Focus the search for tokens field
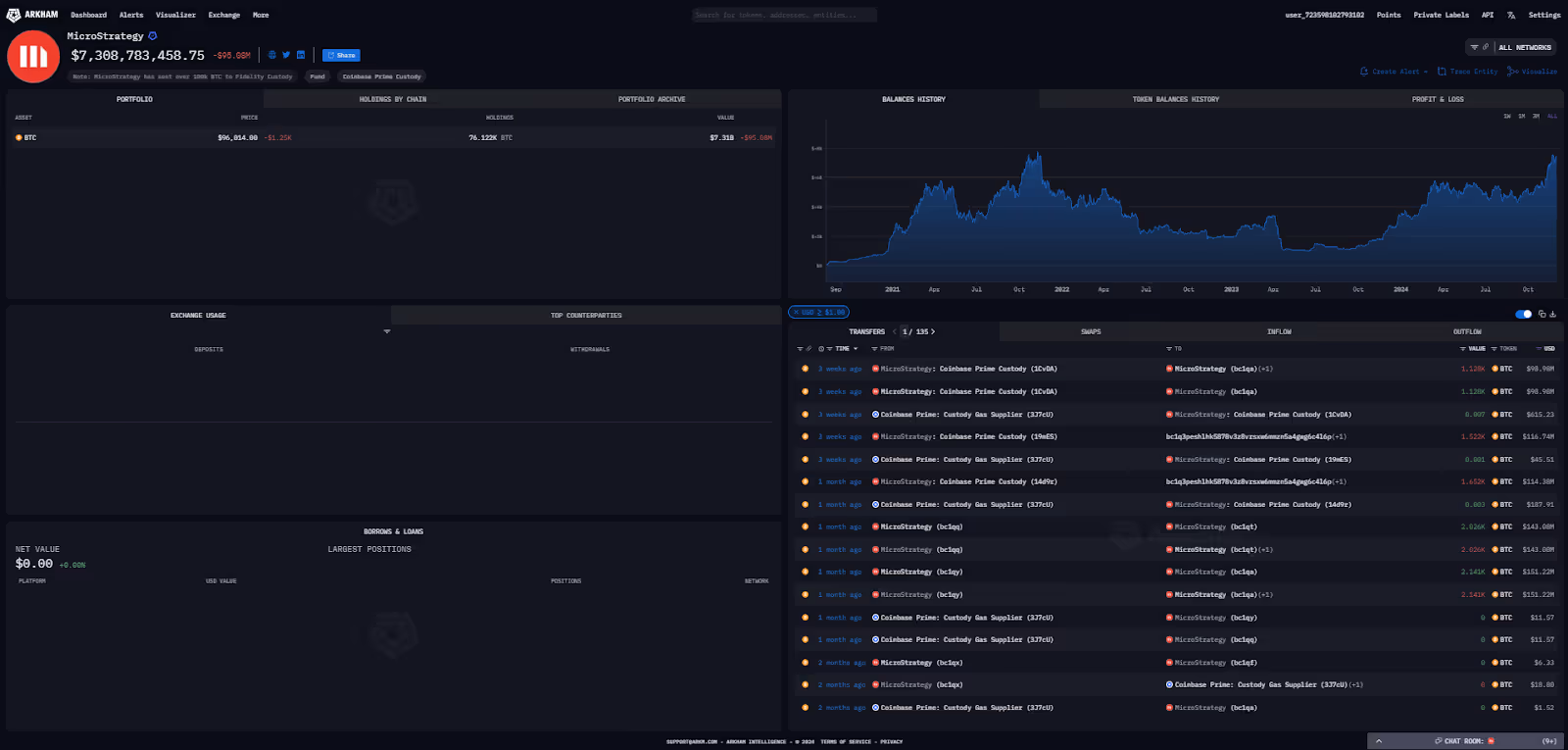The width and height of the screenshot is (1568, 750). [x=784, y=15]
